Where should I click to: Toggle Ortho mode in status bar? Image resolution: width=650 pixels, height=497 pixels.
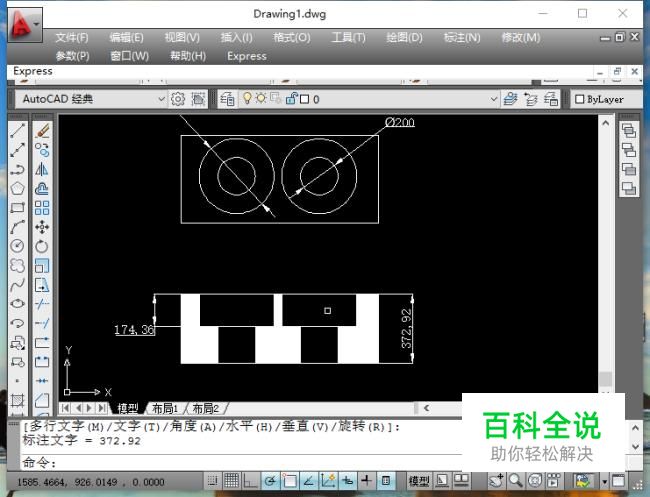250,481
